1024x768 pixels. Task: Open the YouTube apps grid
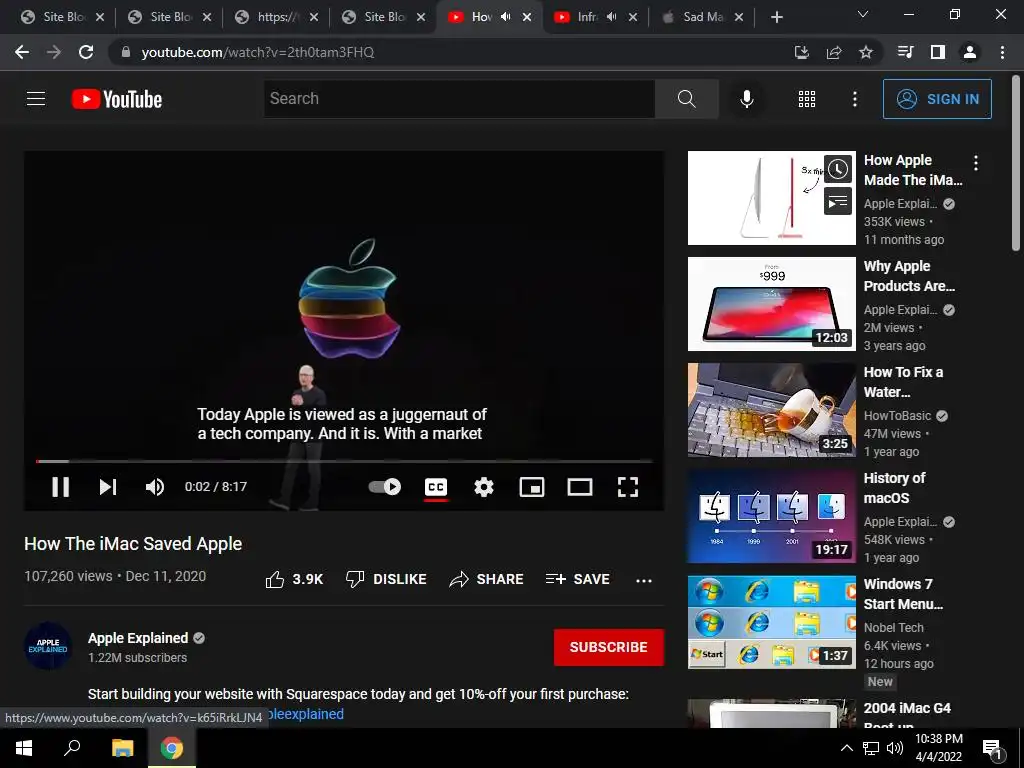pos(807,99)
